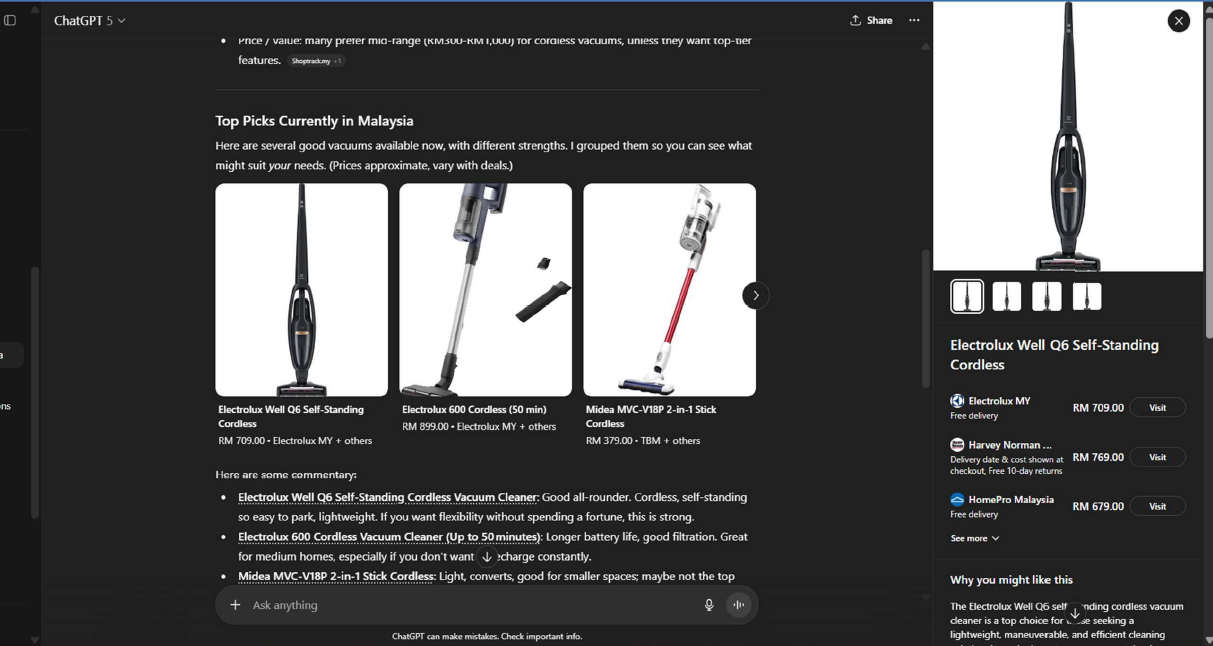Toggle the sidebar panel icon
This screenshot has height=646, width=1213.
tap(10, 20)
